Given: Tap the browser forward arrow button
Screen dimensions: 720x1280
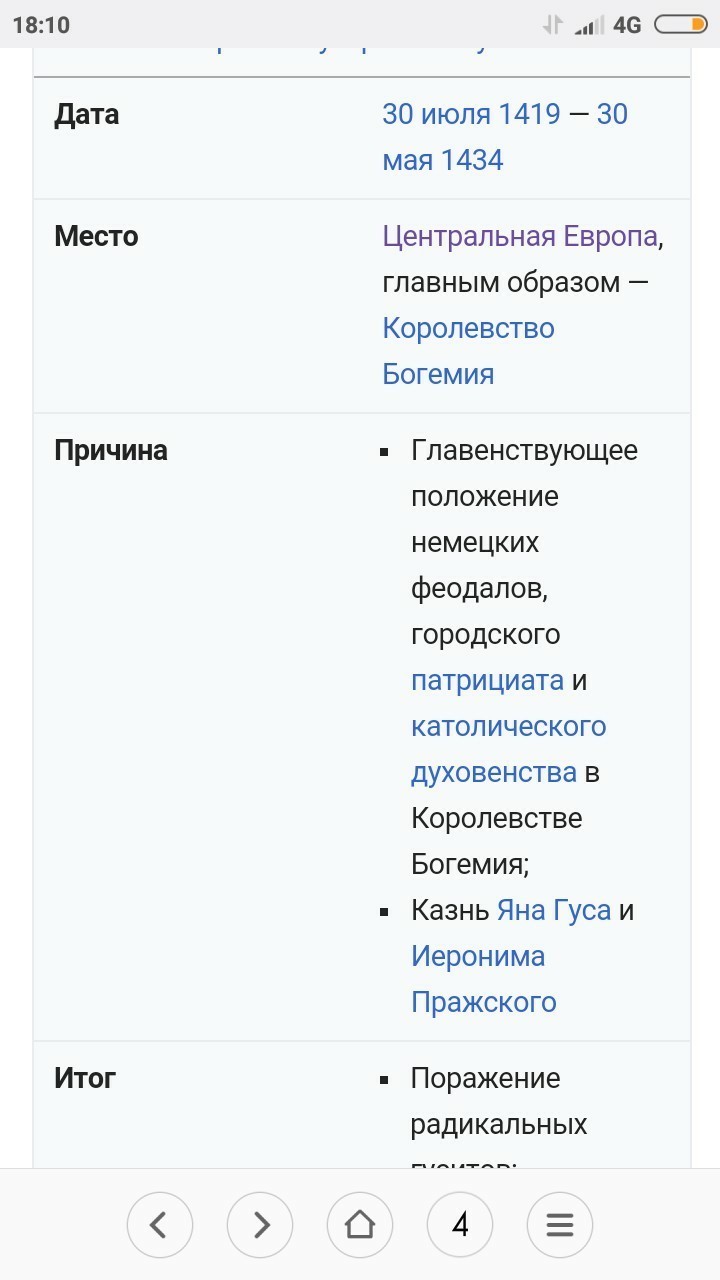Looking at the screenshot, I should (x=260, y=1224).
